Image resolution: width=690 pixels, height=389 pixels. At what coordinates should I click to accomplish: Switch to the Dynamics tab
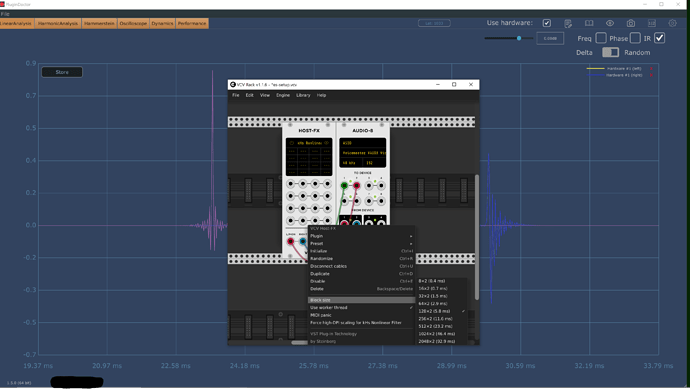162,23
